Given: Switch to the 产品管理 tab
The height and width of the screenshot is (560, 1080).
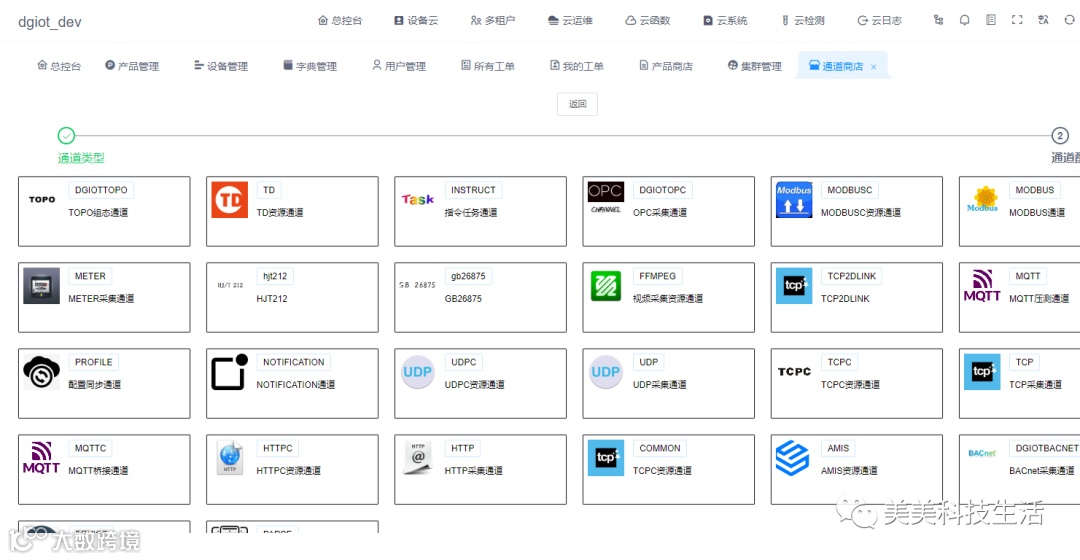Looking at the screenshot, I should click(x=132, y=66).
